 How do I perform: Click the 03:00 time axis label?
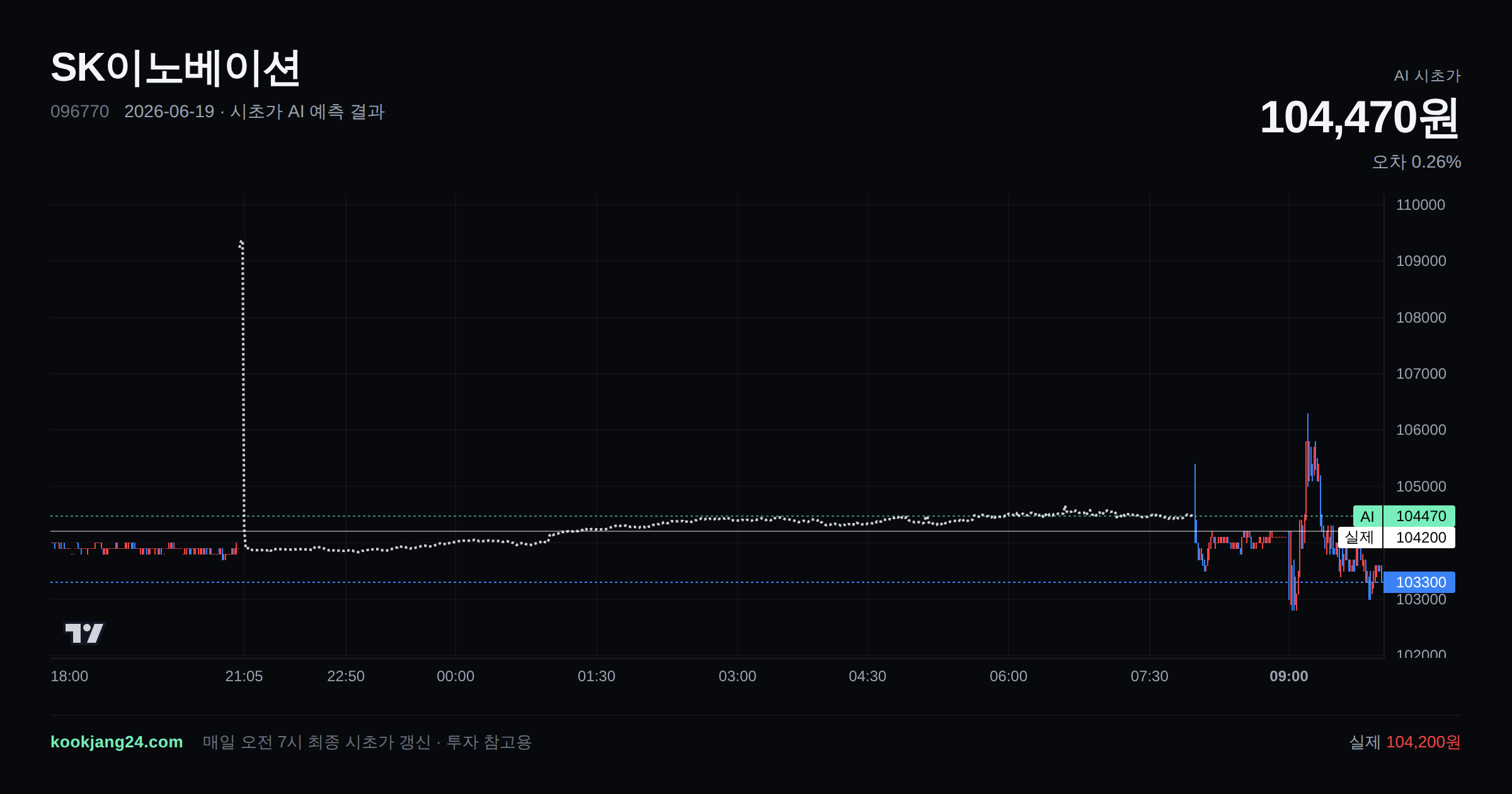click(738, 676)
